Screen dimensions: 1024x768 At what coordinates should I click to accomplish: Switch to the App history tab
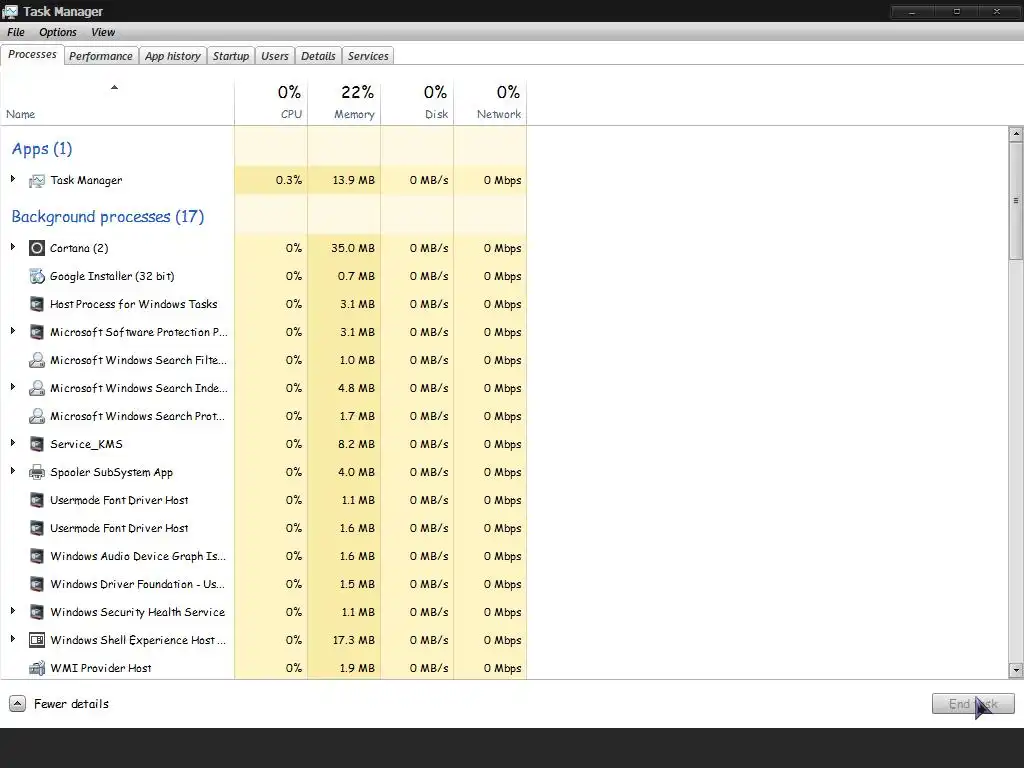pyautogui.click(x=172, y=56)
